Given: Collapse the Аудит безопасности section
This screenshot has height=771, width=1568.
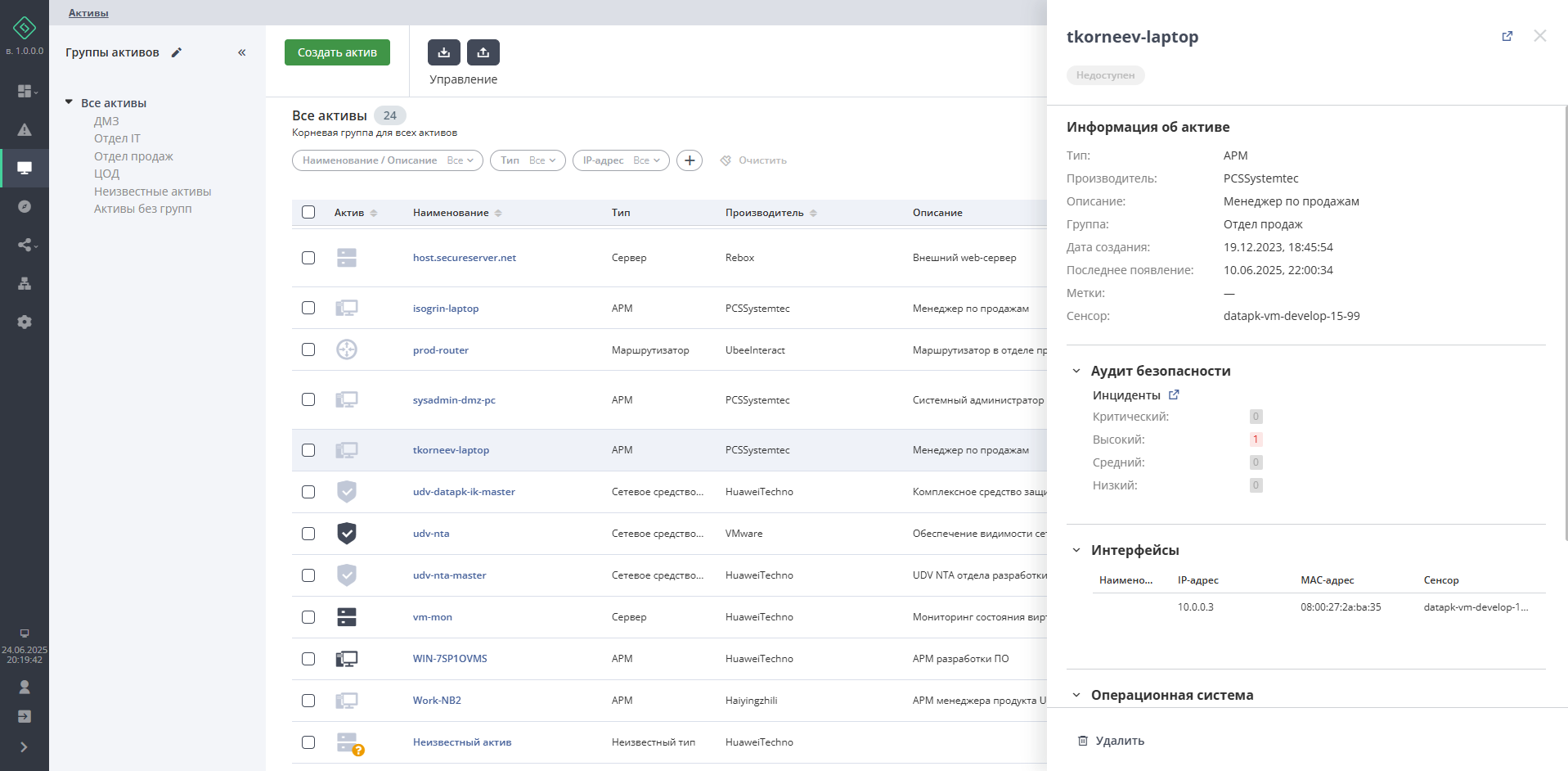Looking at the screenshot, I should coord(1076,371).
